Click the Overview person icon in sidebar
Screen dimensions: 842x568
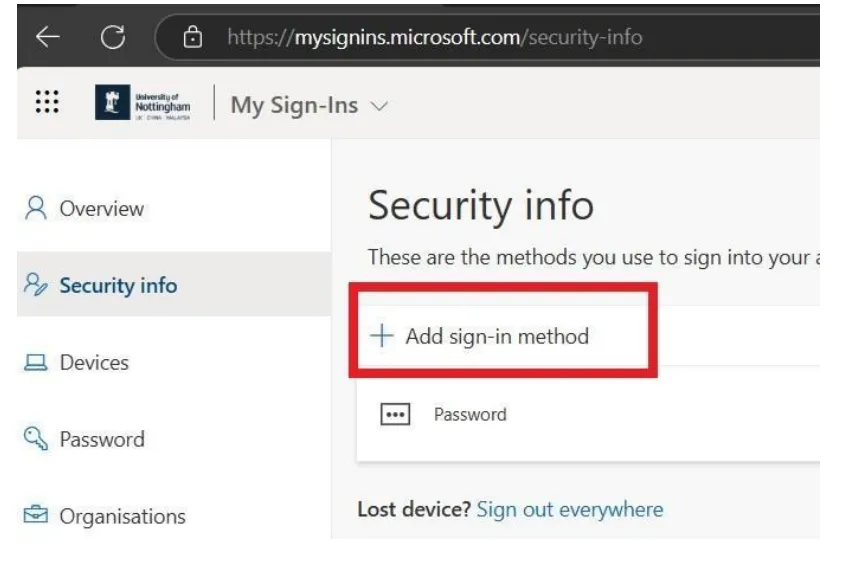pyautogui.click(x=35, y=208)
